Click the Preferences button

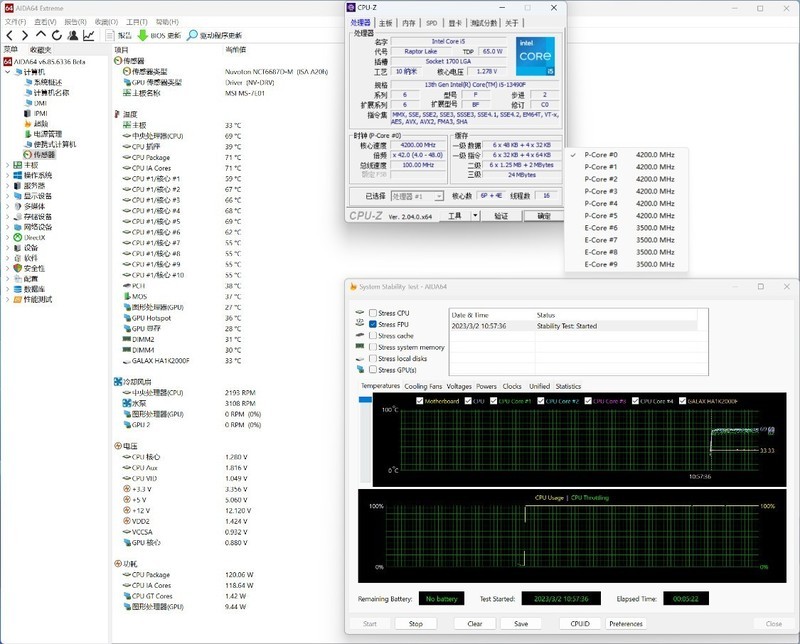[625, 623]
